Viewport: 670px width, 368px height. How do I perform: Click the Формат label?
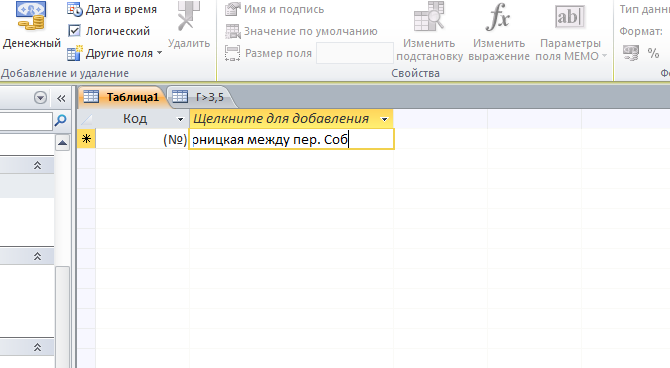(641, 31)
